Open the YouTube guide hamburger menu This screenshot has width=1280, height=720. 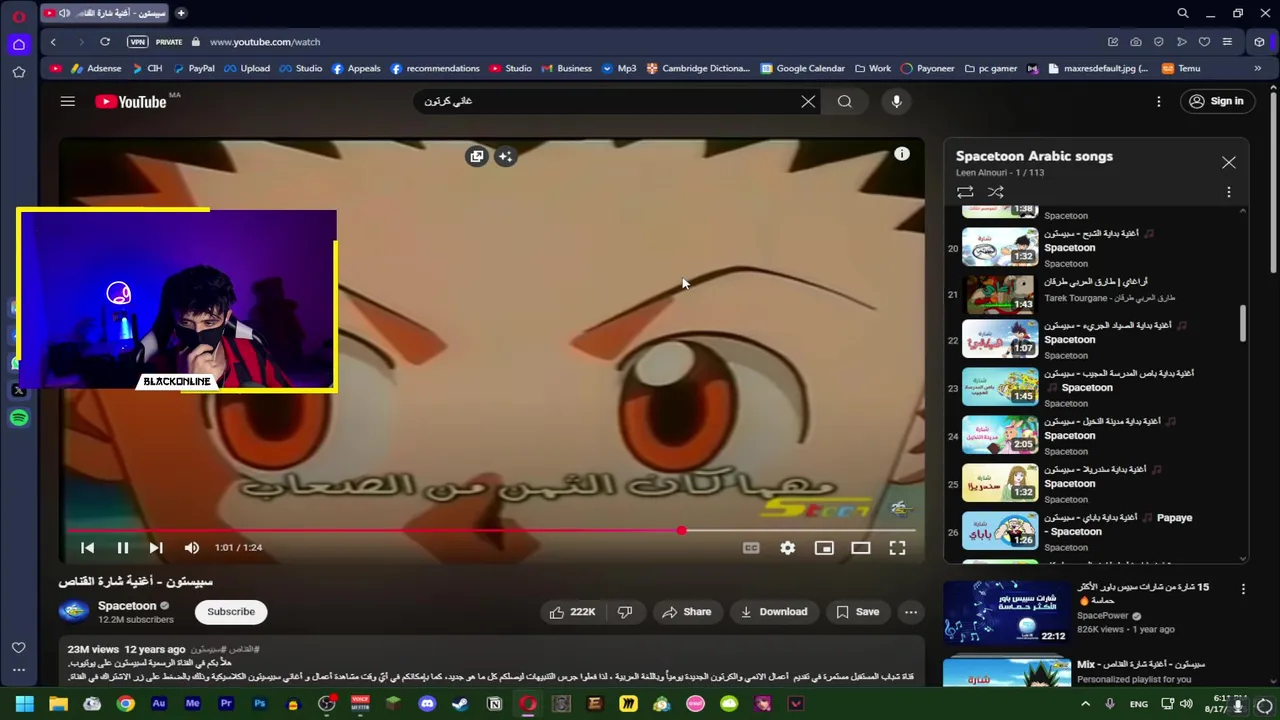click(x=67, y=101)
